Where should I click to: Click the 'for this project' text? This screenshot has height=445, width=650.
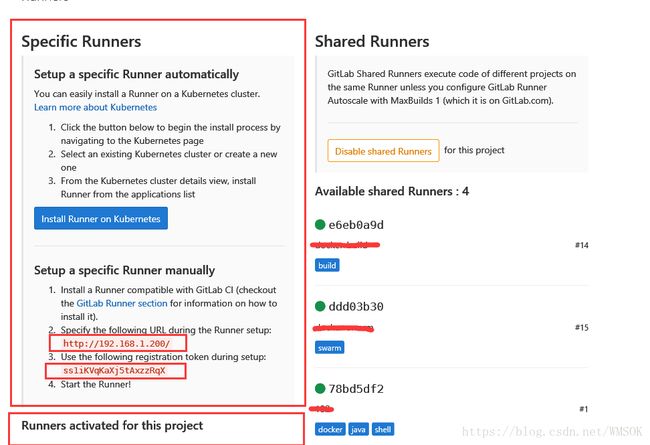[474, 150]
